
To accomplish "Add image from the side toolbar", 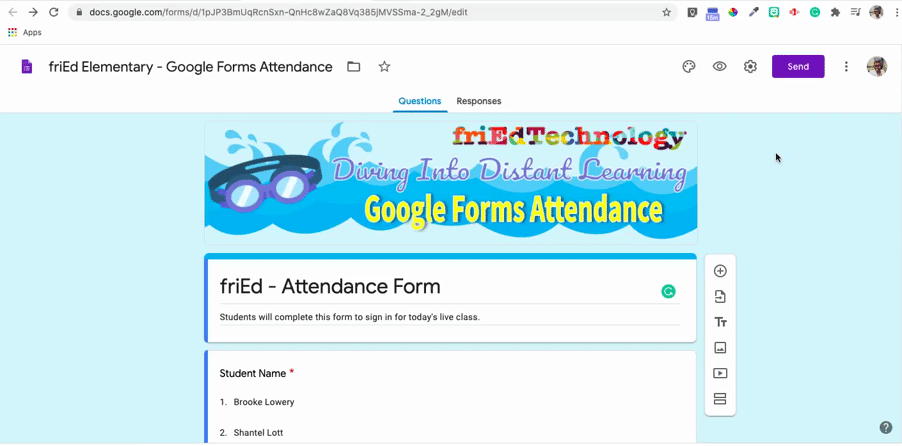I will coord(720,348).
